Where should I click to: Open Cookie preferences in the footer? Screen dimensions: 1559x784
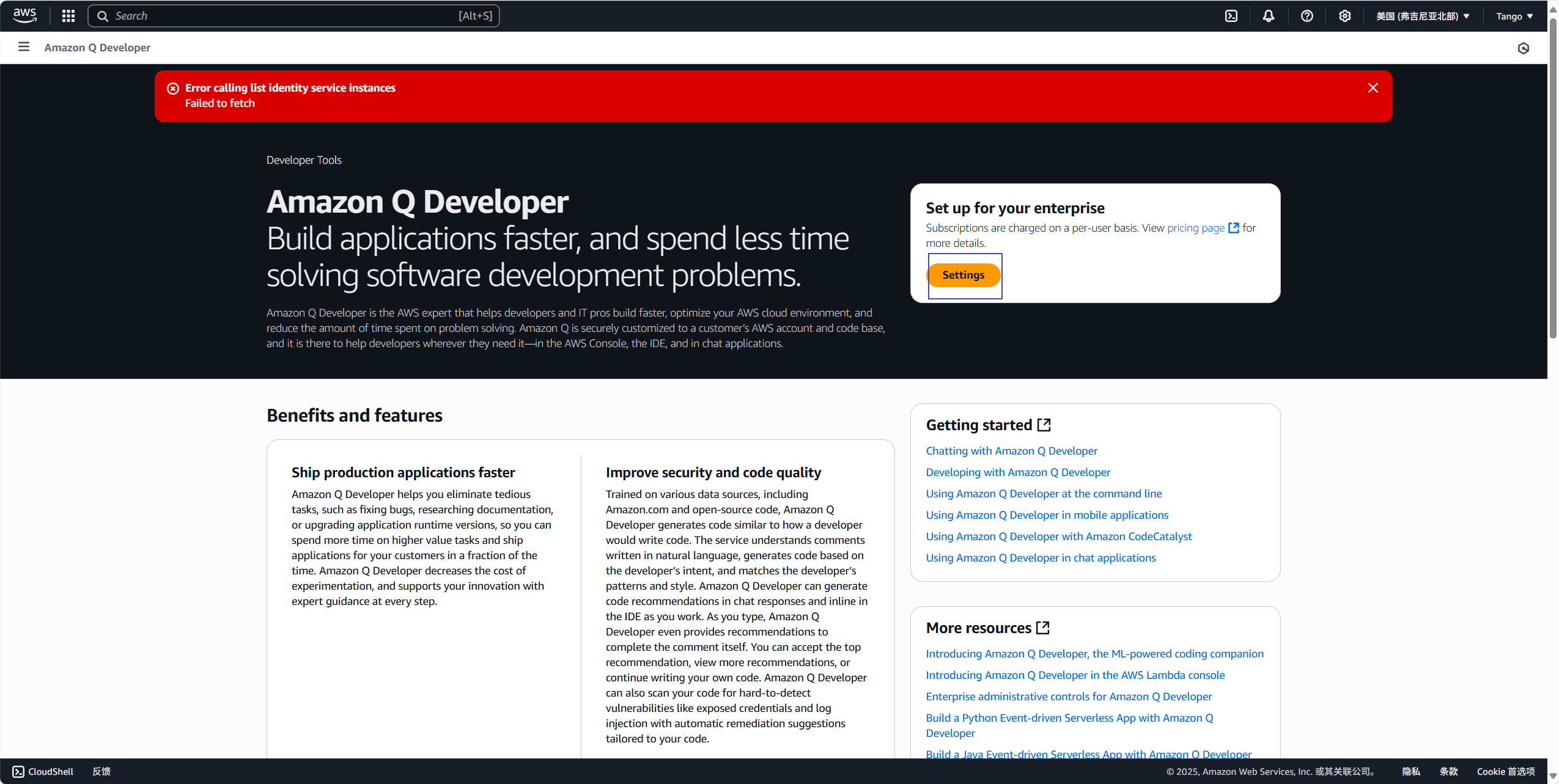pyautogui.click(x=1505, y=771)
